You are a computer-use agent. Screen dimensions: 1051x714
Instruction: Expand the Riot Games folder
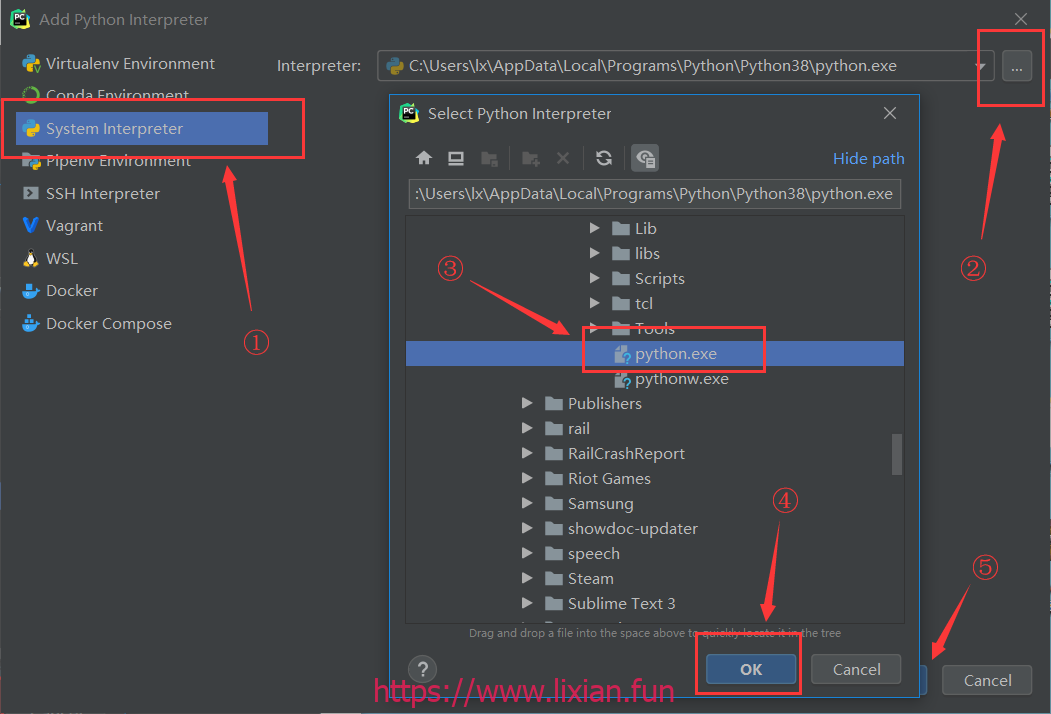(x=527, y=478)
